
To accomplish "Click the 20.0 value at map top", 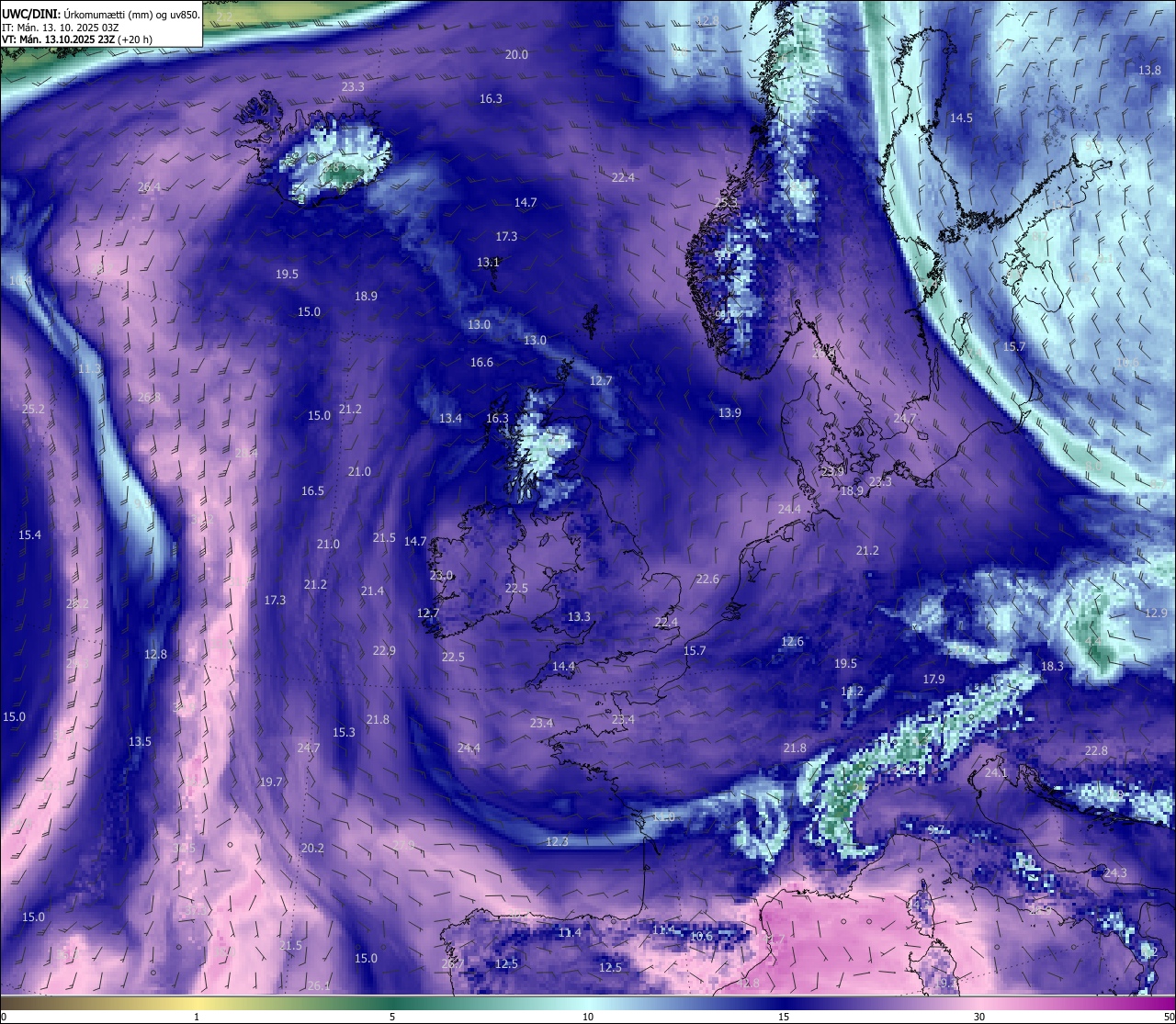I will (516, 54).
